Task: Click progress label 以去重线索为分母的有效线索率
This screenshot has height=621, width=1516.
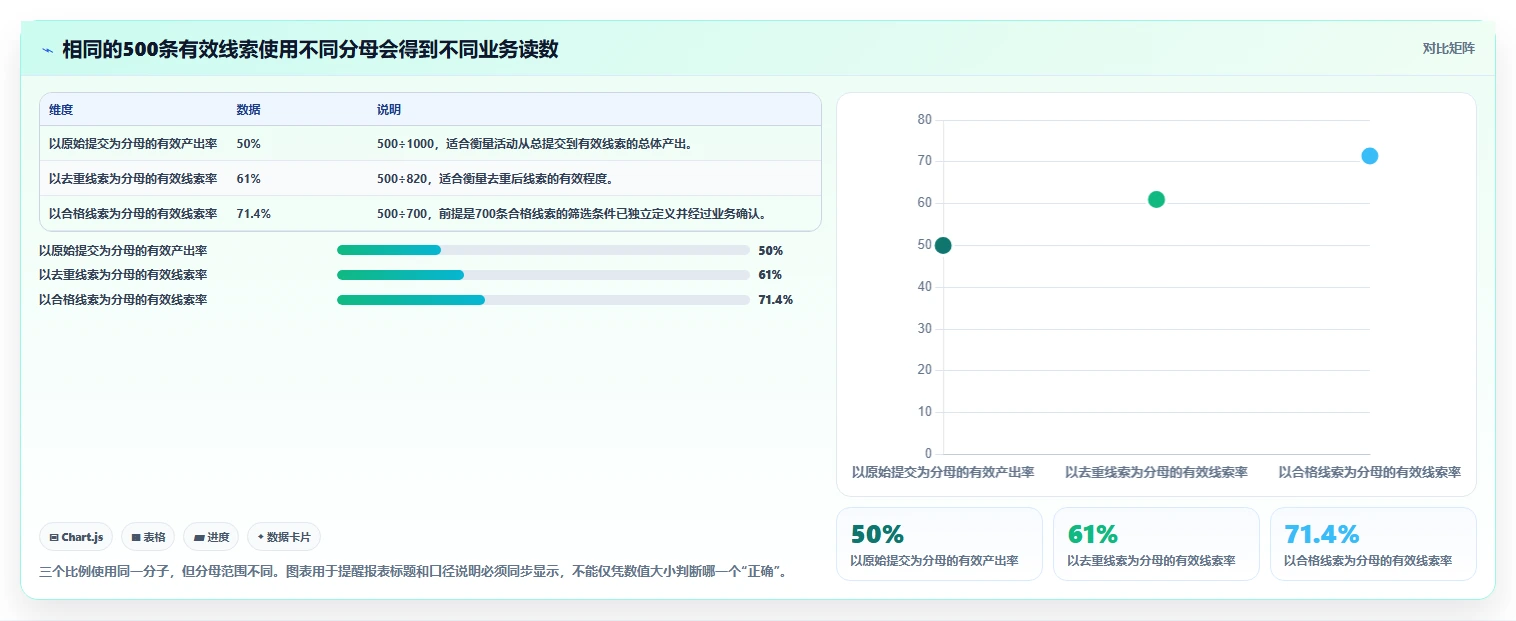Action: coord(123,275)
